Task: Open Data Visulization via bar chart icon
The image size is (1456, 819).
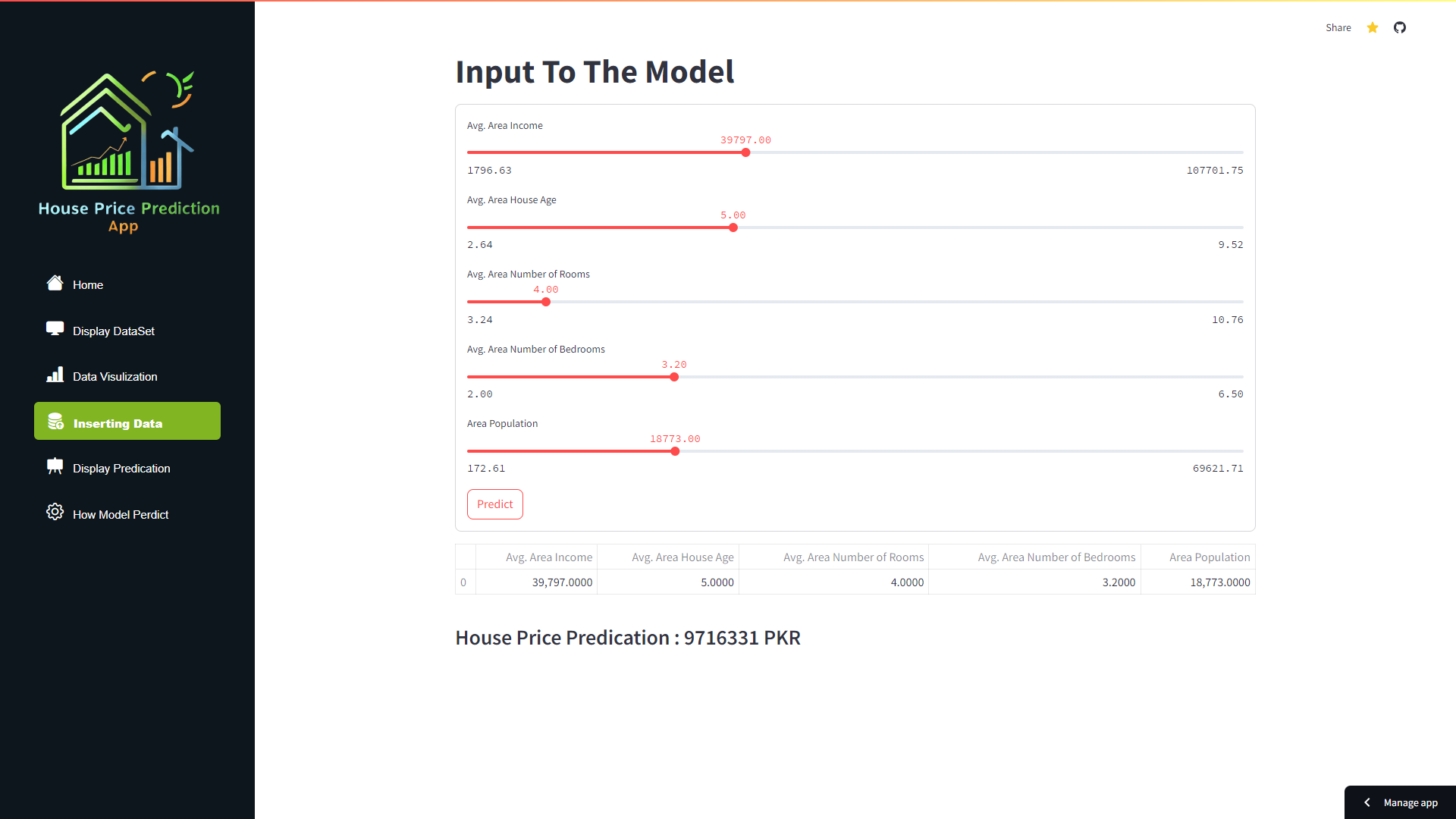Action: point(55,374)
